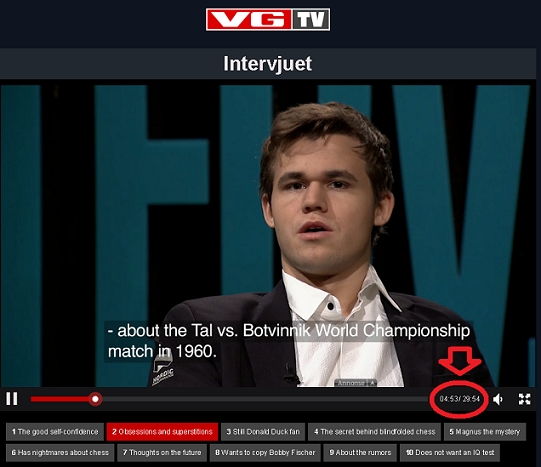This screenshot has height=467, width=541.
Task: Pause the video playback
Action: pos(11,399)
